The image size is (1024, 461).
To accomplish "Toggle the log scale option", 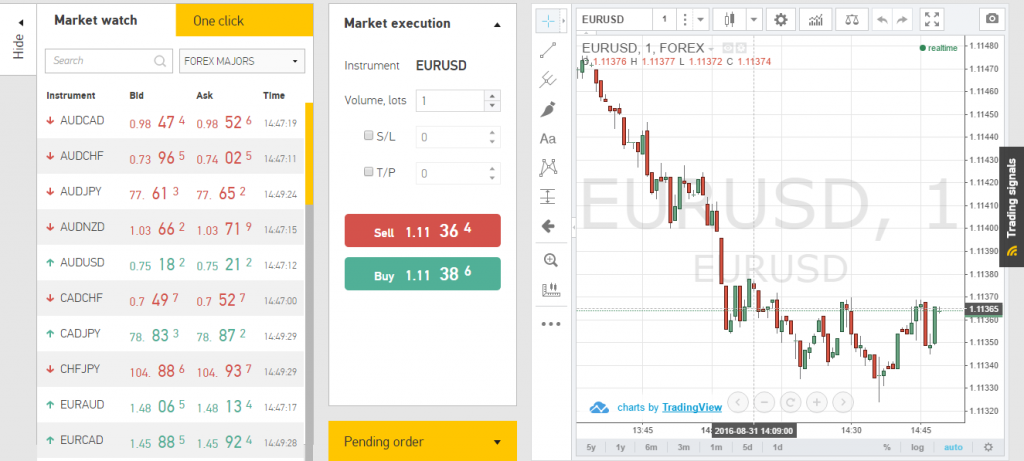I will click(x=918, y=447).
